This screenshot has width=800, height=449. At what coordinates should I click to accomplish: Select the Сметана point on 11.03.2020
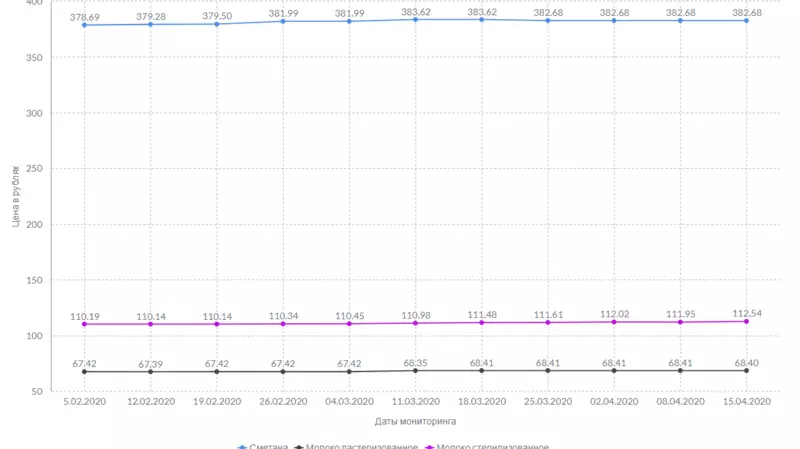[x=415, y=19]
